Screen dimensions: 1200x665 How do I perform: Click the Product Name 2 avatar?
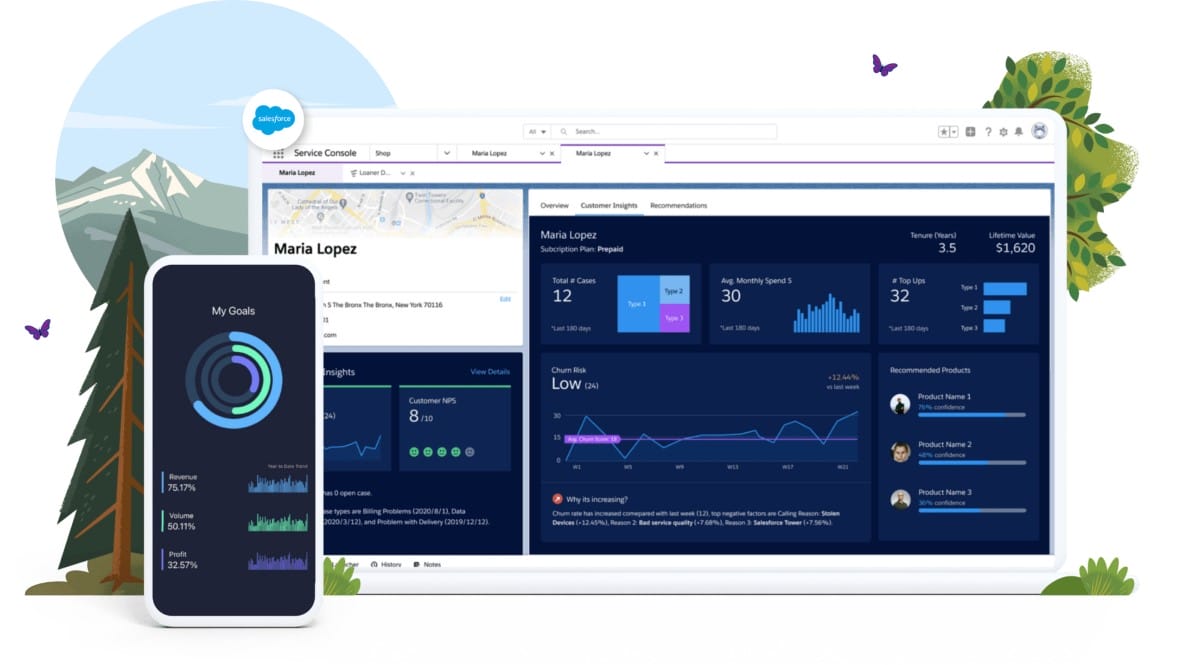pos(901,452)
